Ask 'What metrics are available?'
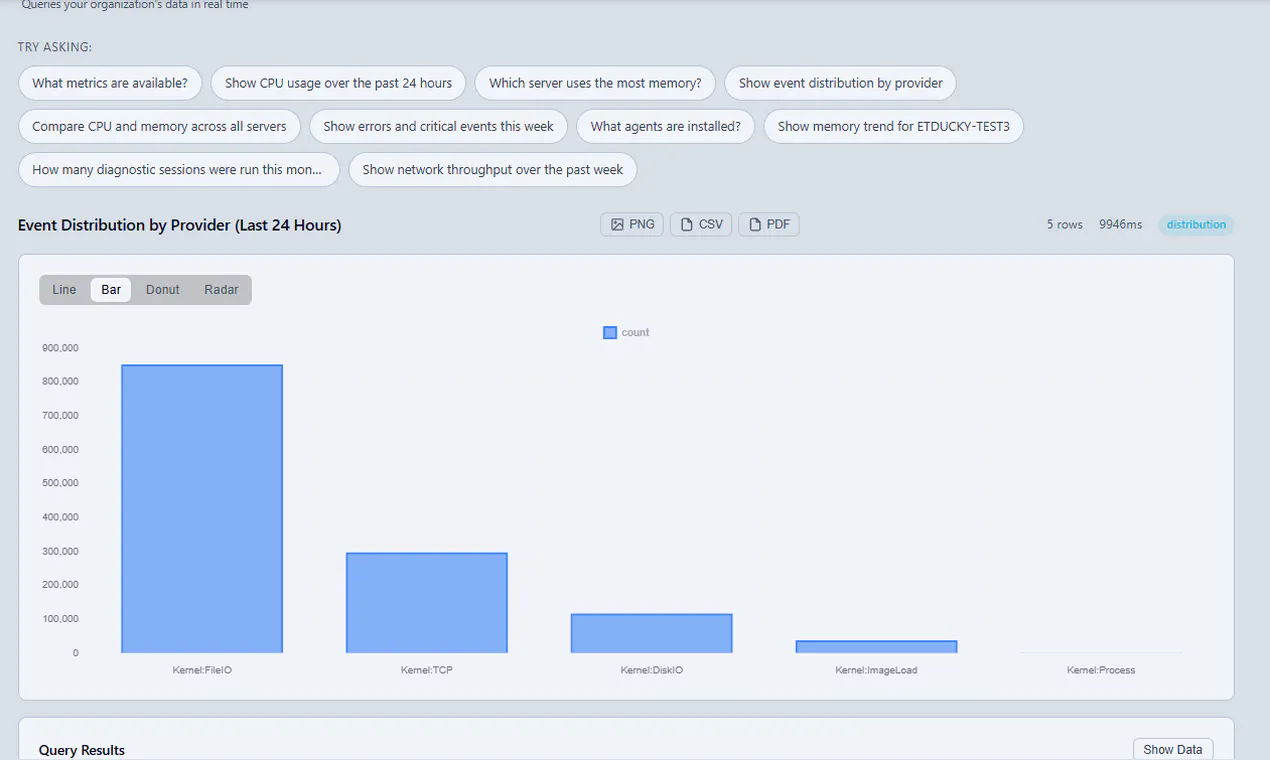Screen dimensions: 1270x760 110,83
